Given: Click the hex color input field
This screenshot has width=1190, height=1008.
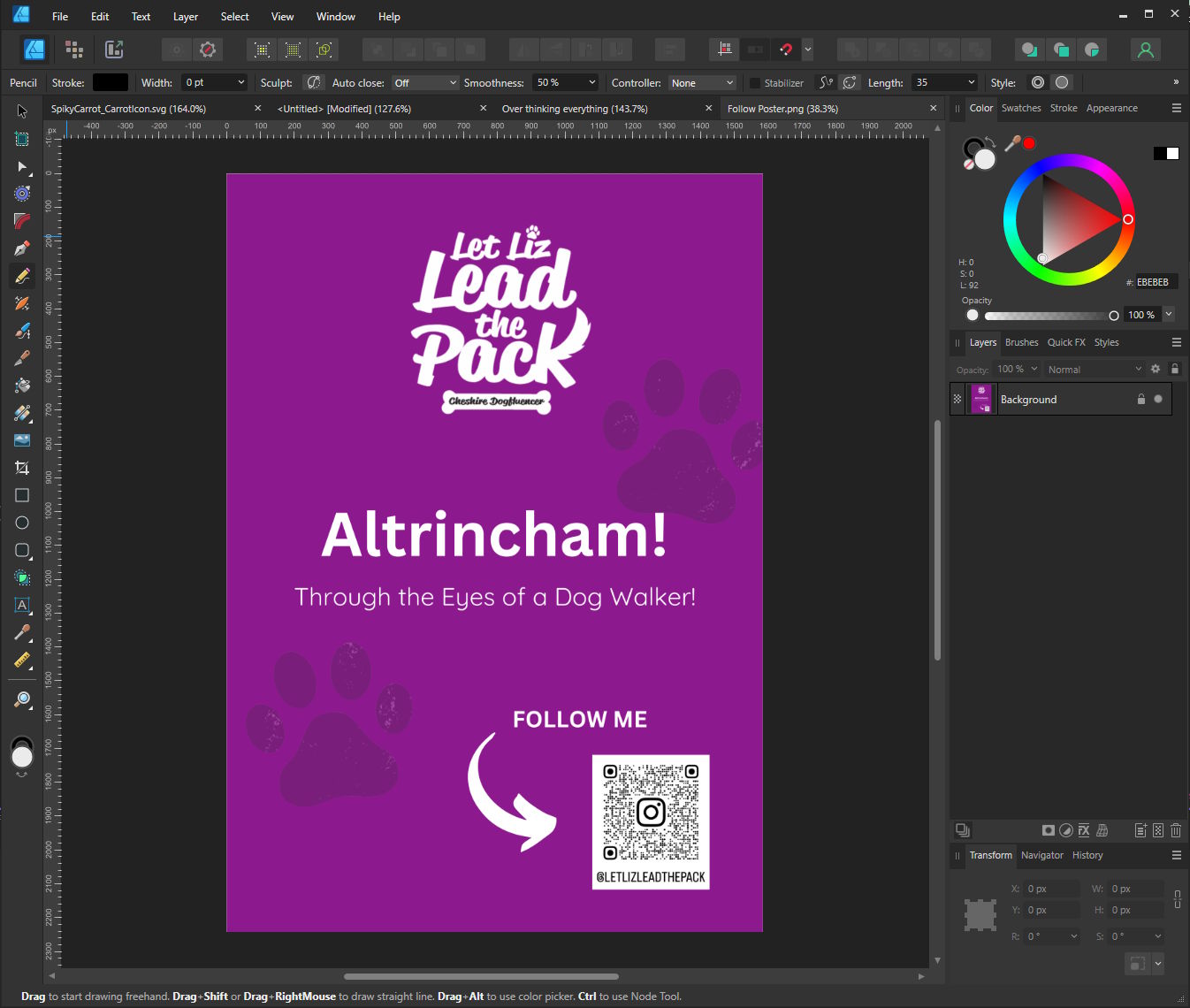Looking at the screenshot, I should [1155, 282].
